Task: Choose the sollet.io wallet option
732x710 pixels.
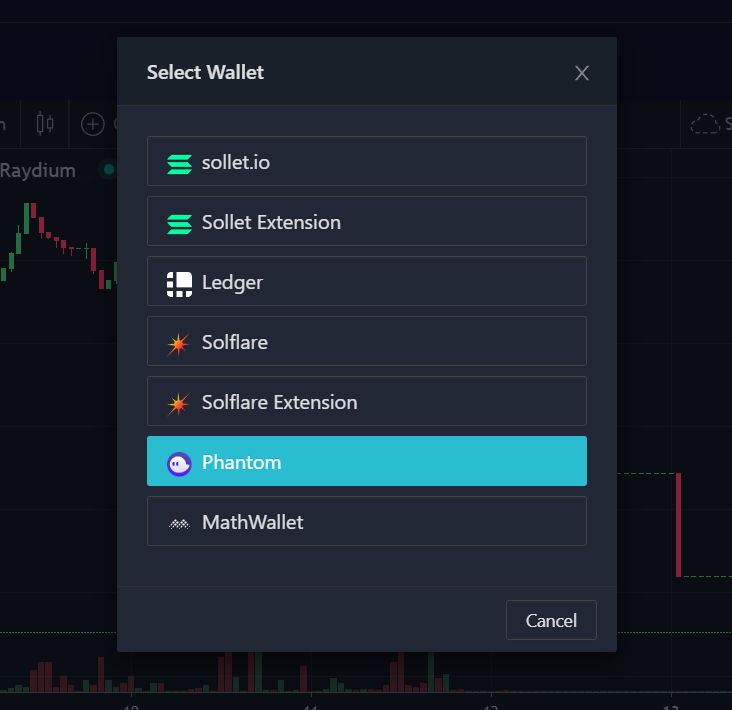Action: point(366,162)
